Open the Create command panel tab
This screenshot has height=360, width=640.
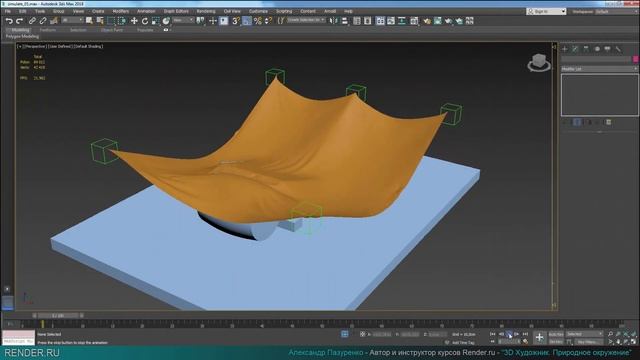pos(565,49)
